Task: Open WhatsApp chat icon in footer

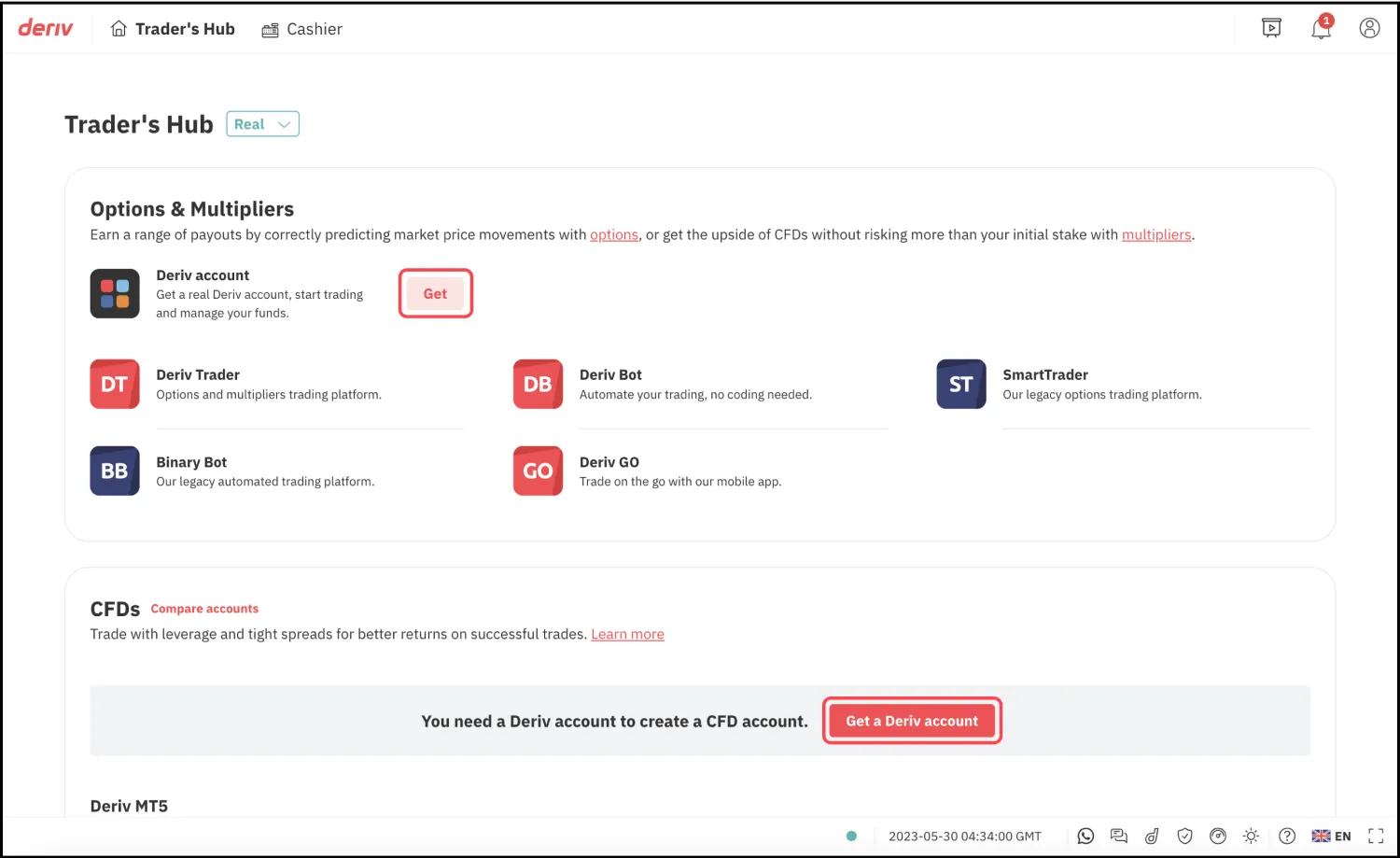Action: click(1085, 836)
